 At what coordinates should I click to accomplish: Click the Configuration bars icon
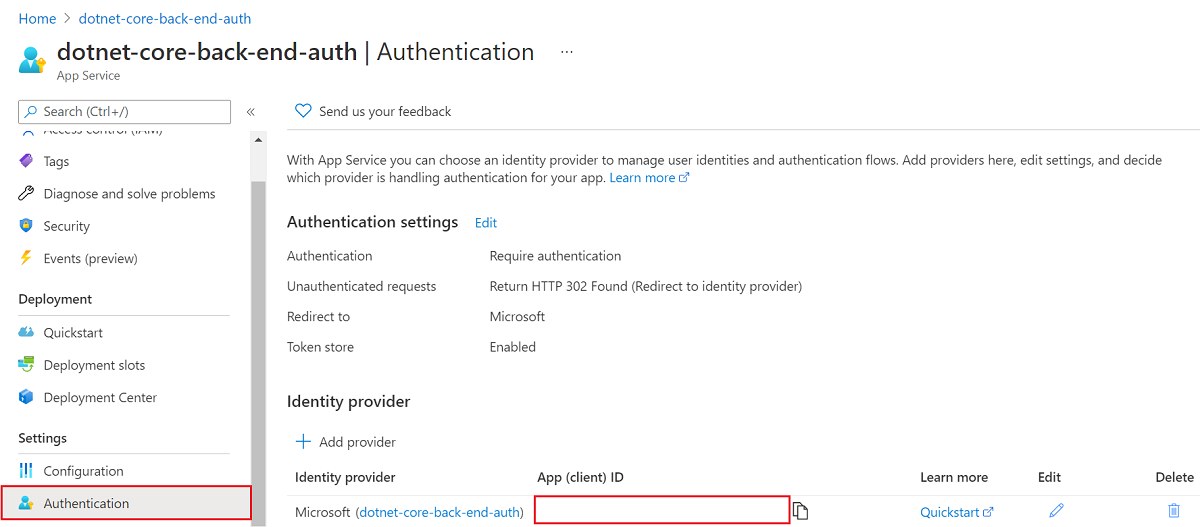pyautogui.click(x=26, y=471)
